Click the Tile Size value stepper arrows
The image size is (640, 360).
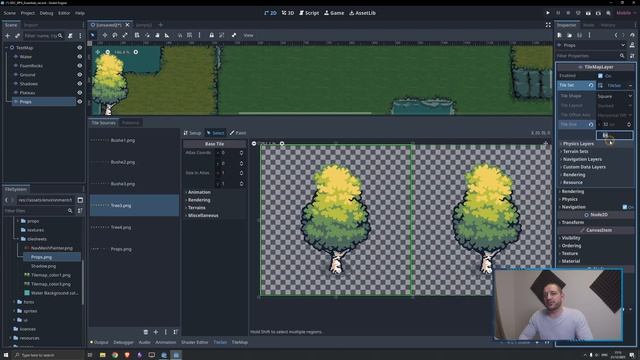pos(629,124)
